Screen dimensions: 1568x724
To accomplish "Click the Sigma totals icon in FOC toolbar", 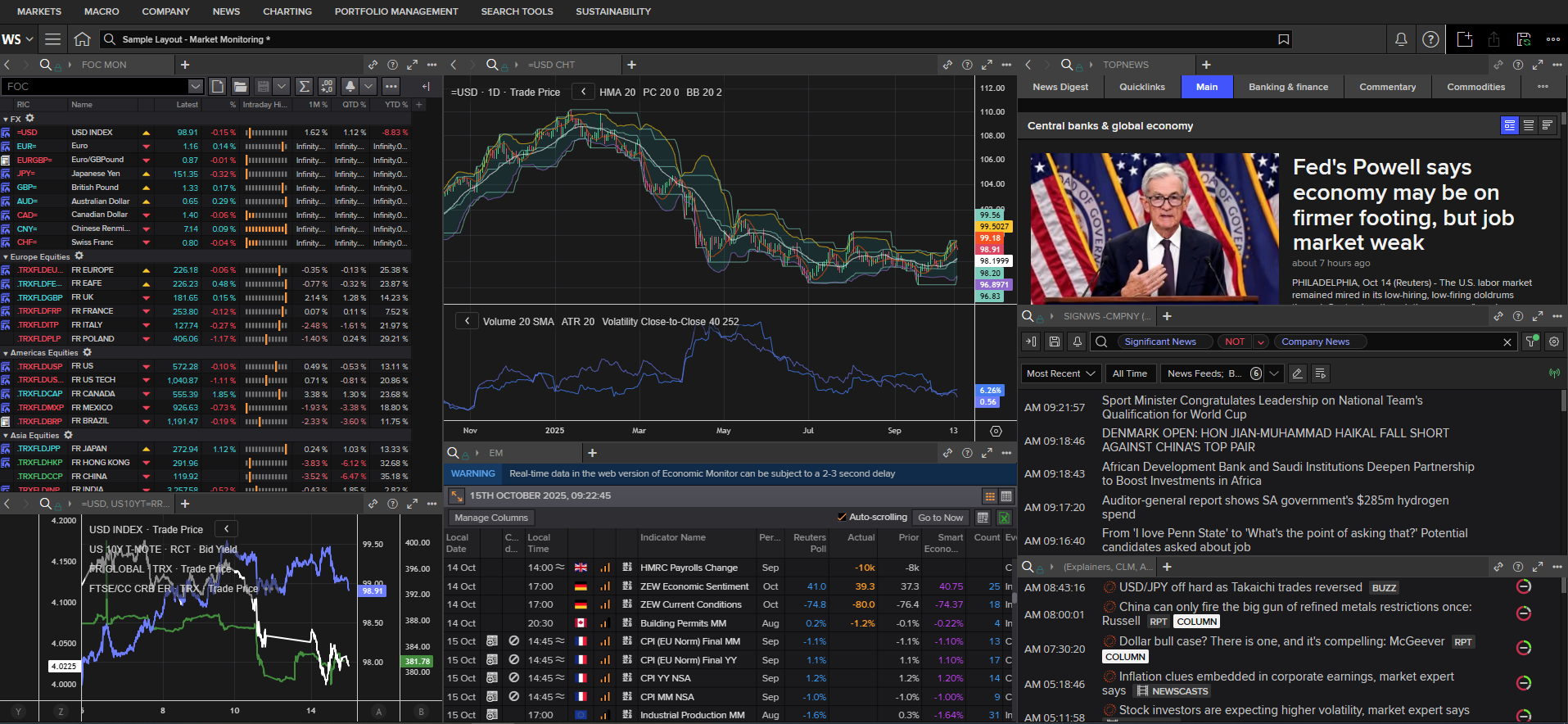I will pyautogui.click(x=304, y=86).
